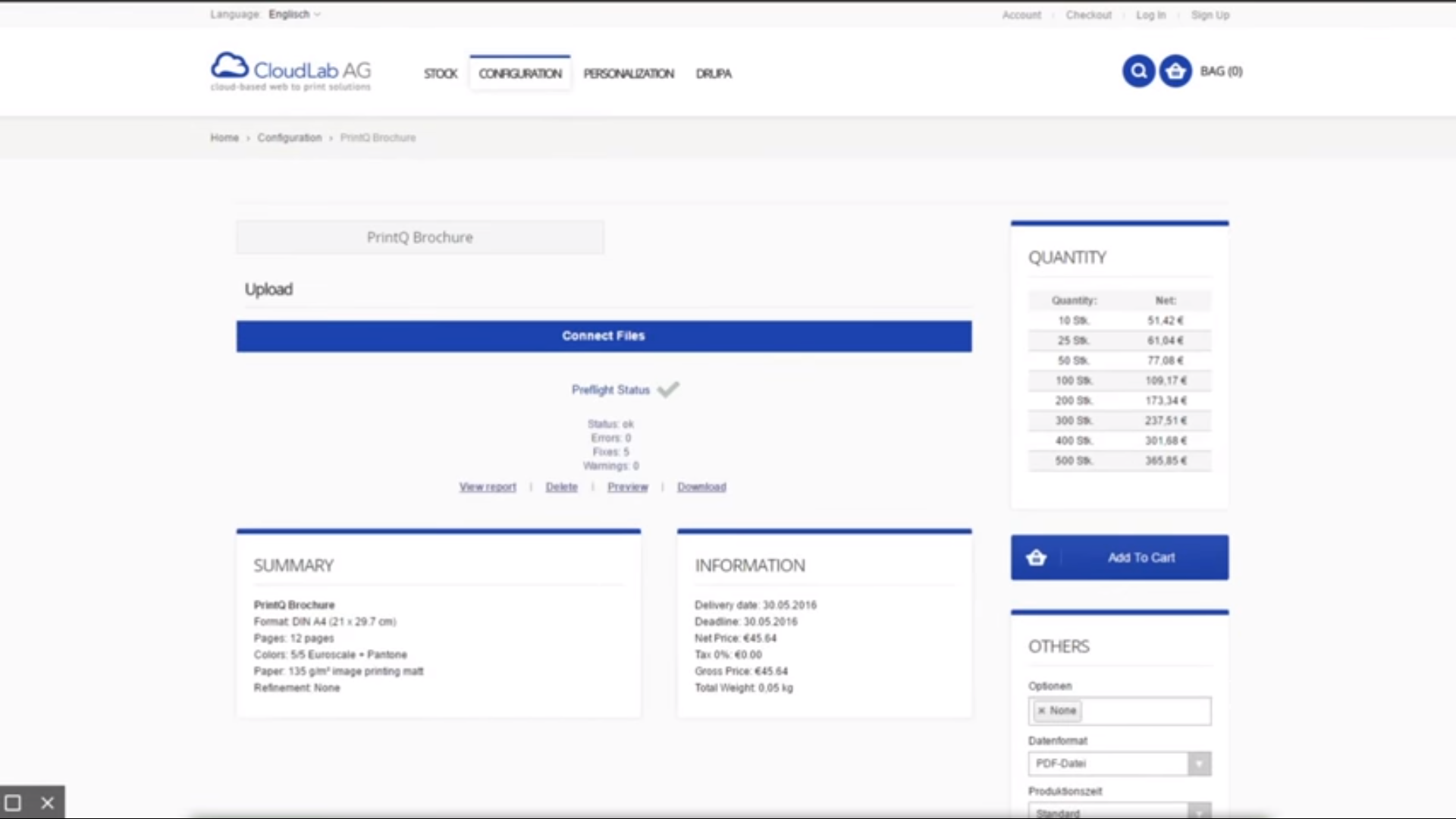Image resolution: width=1456 pixels, height=819 pixels.
Task: Click the 365,85 € net price
Action: (1166, 461)
